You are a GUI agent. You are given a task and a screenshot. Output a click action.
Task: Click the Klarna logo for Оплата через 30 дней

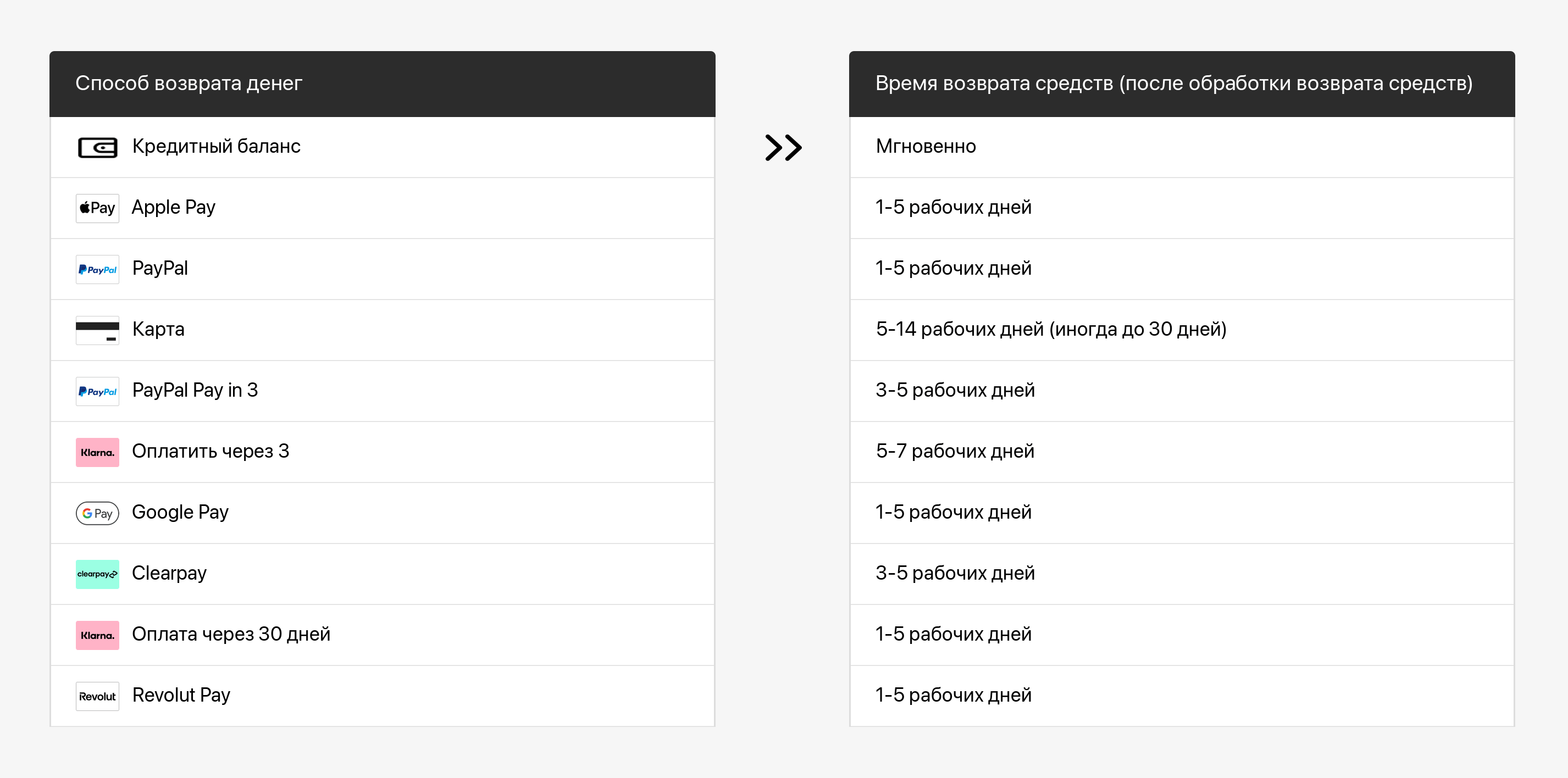coord(97,635)
